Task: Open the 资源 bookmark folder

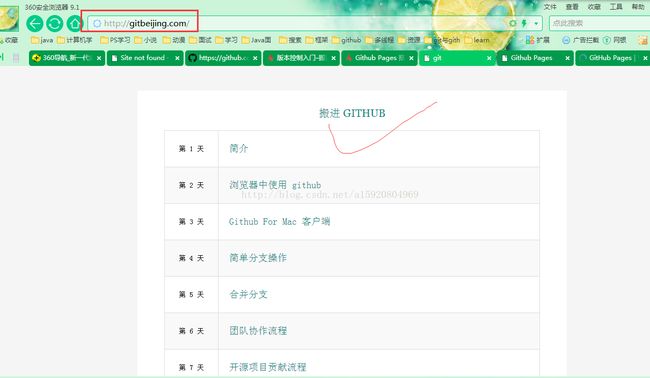Action: coord(410,40)
